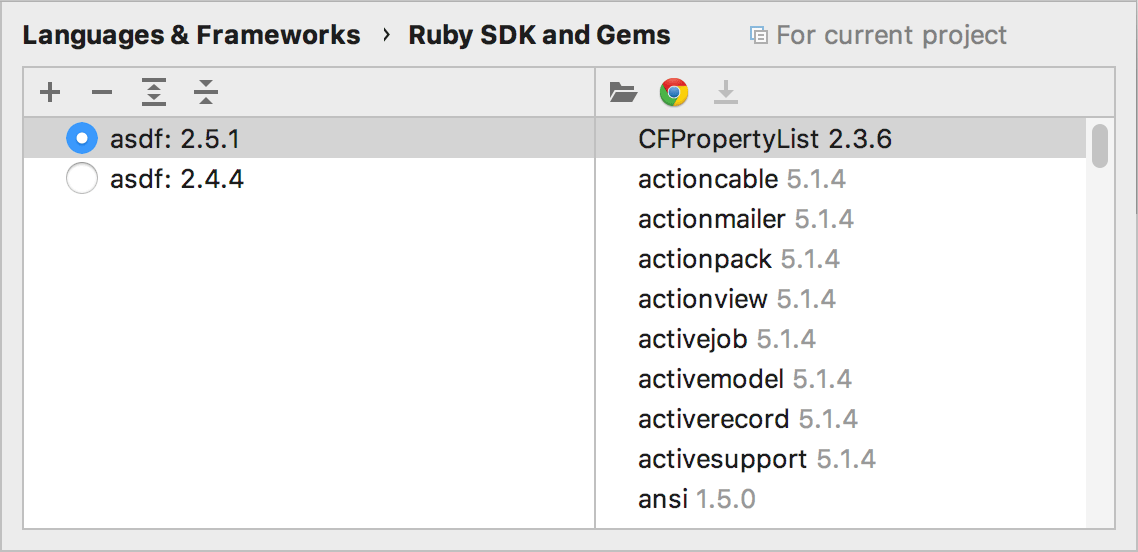Click the Chrome browser icon
The image size is (1138, 552).
[x=674, y=93]
